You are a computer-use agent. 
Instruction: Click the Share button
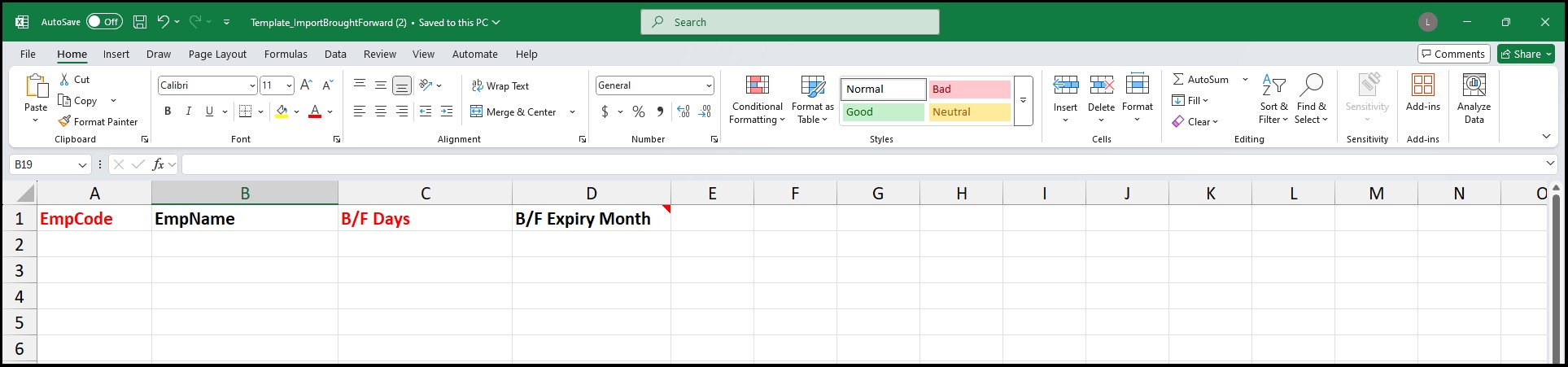point(1526,54)
